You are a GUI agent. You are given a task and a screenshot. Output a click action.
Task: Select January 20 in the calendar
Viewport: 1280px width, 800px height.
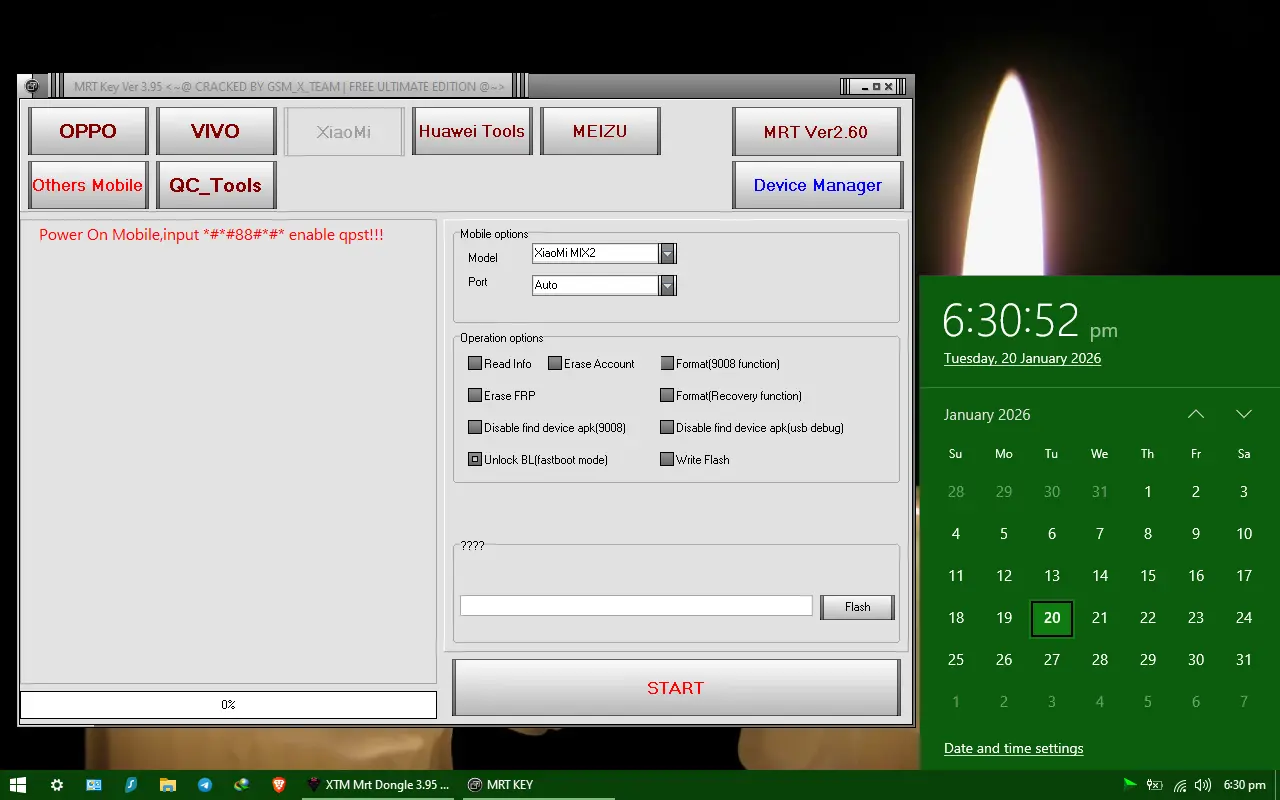[x=1052, y=618]
